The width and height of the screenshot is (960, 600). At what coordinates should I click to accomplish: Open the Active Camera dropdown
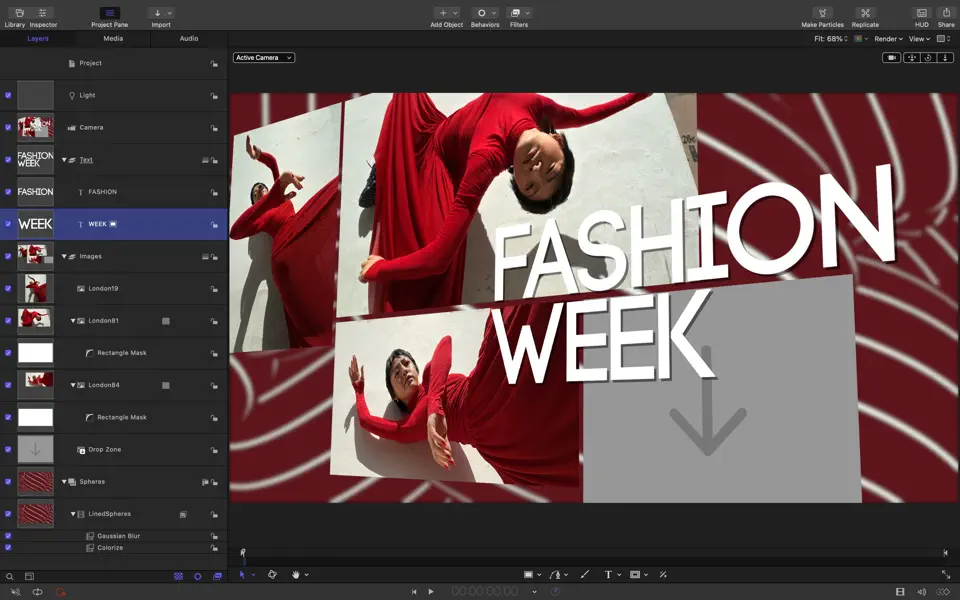click(x=263, y=57)
